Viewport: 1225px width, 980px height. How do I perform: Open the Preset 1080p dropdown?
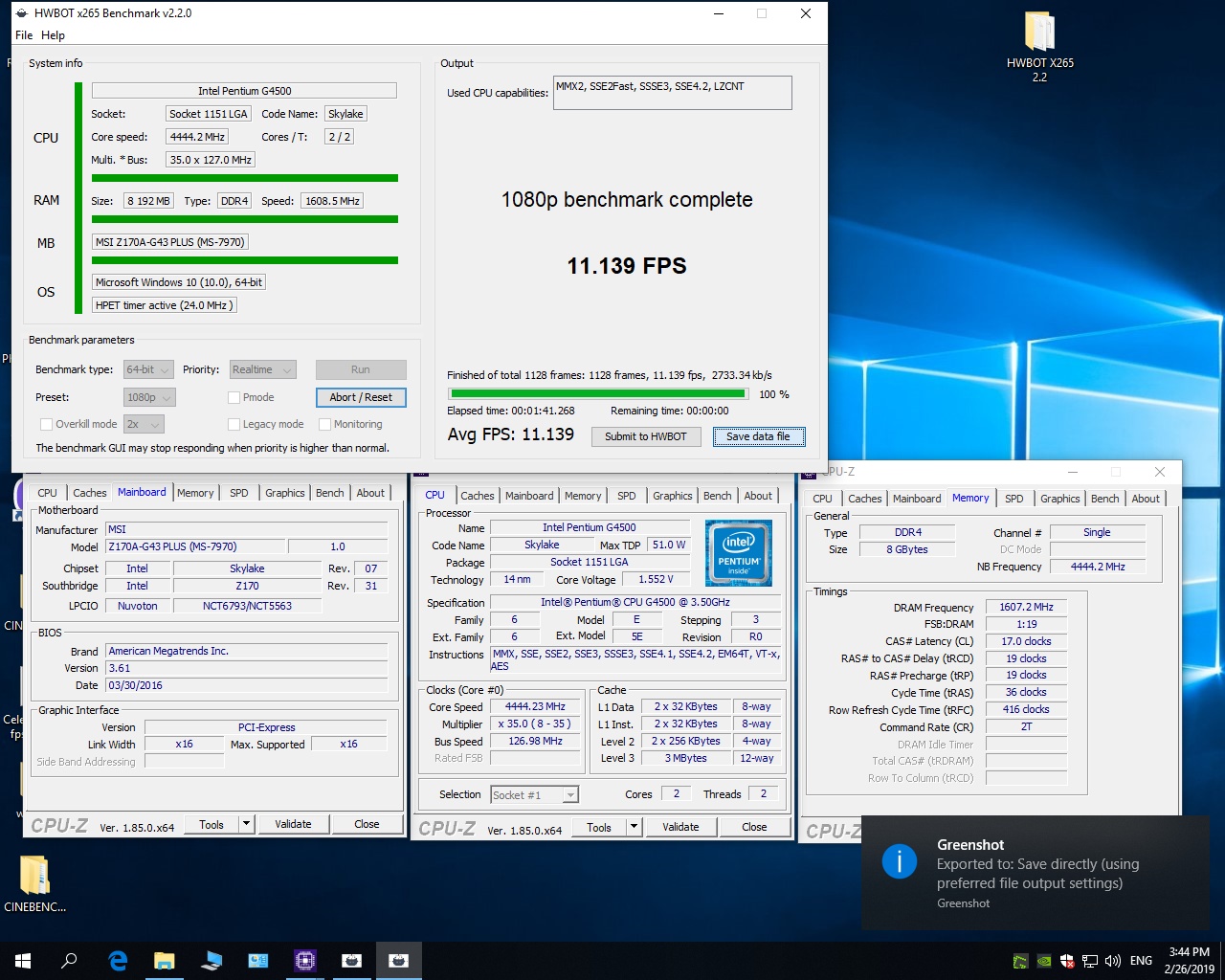coord(149,397)
